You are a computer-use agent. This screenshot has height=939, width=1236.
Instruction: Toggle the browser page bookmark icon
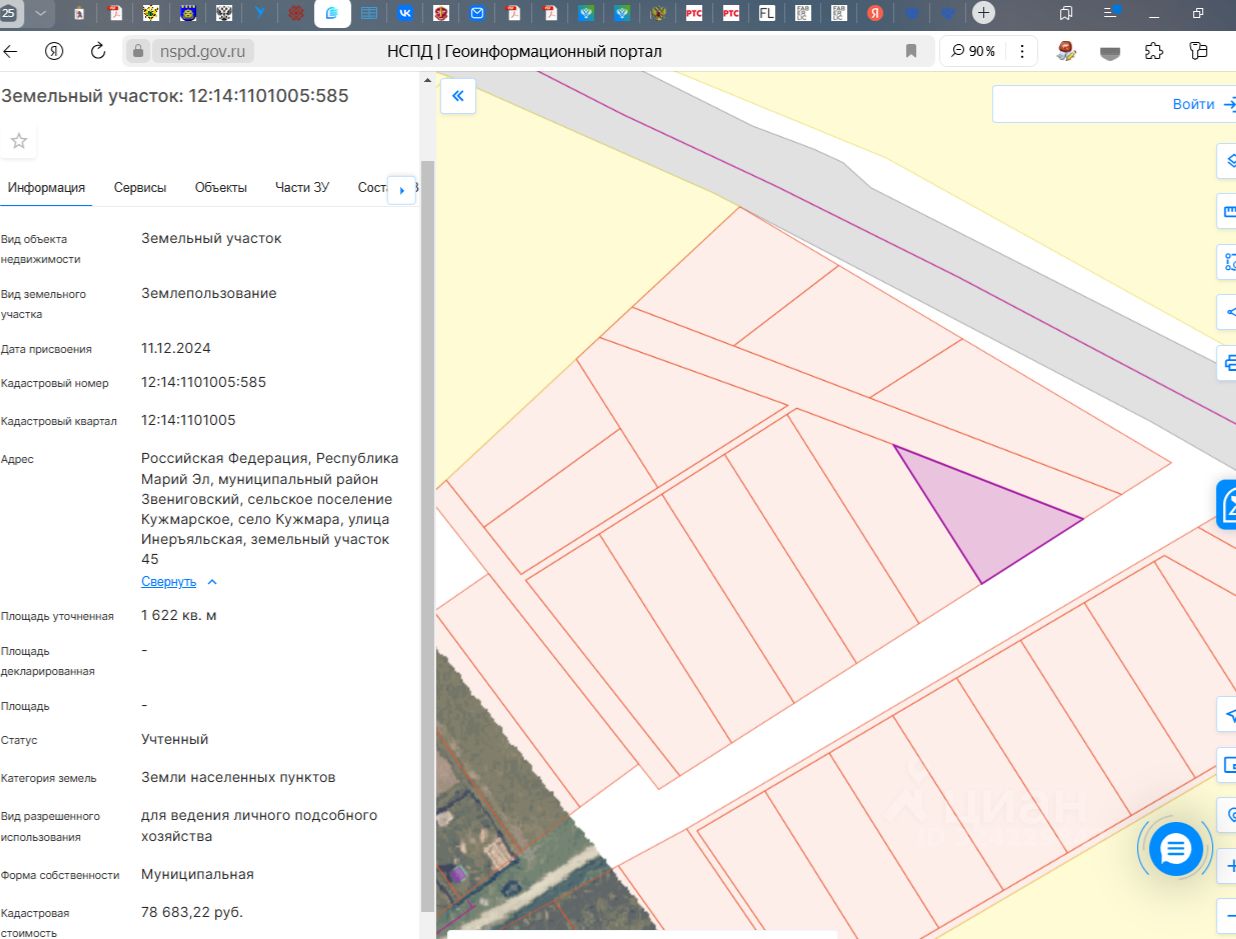(911, 51)
